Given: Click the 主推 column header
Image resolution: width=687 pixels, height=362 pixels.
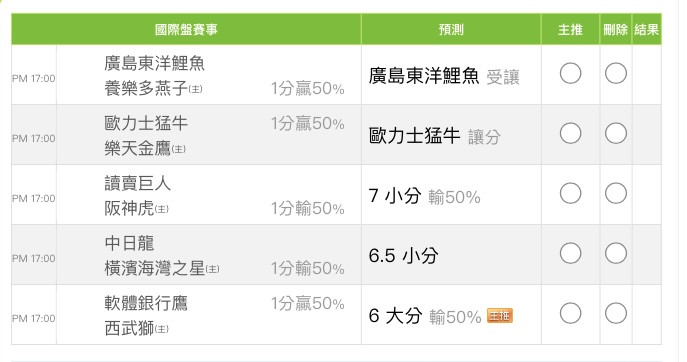Looking at the screenshot, I should coord(570,29).
